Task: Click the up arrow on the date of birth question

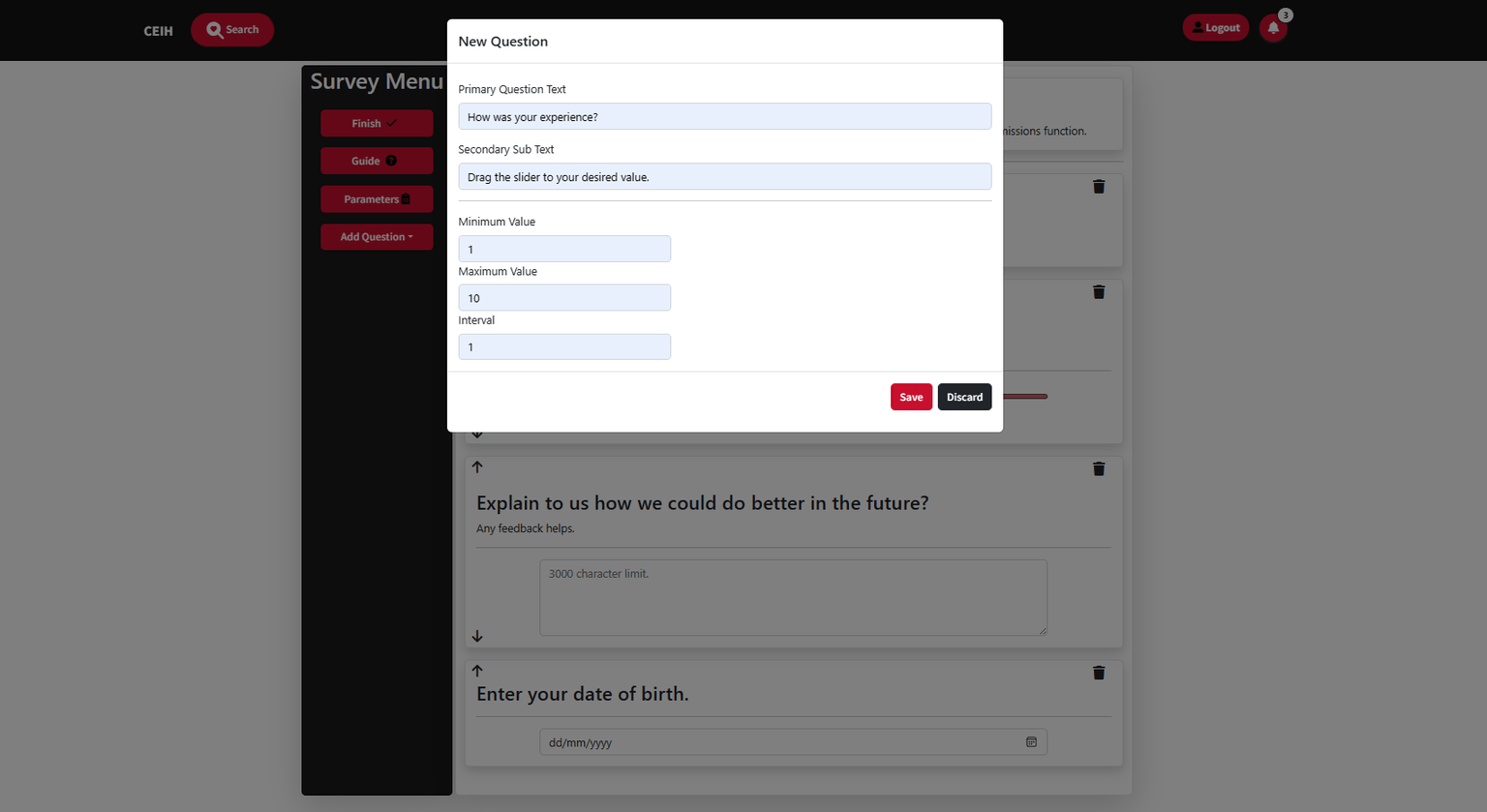Action: click(477, 671)
